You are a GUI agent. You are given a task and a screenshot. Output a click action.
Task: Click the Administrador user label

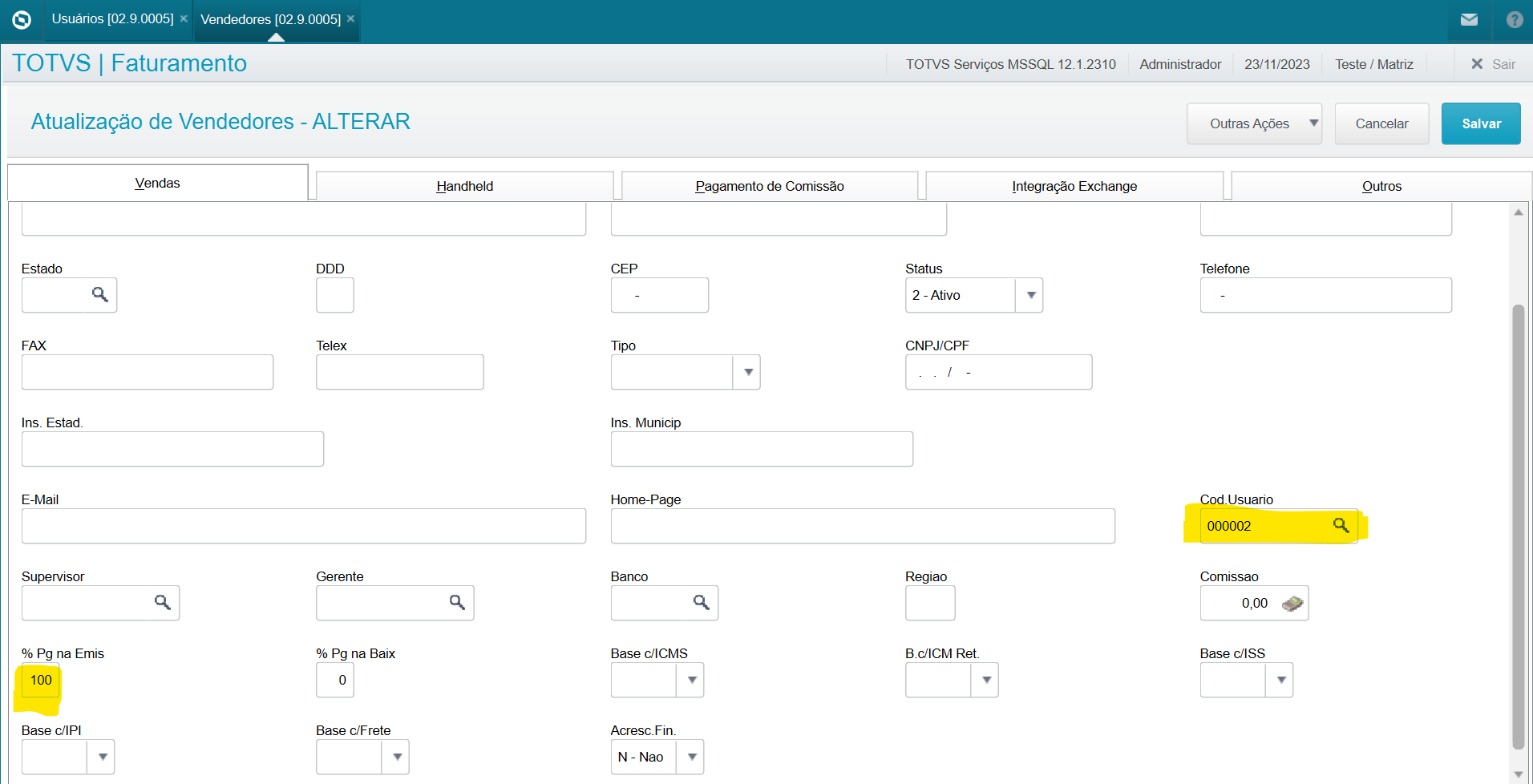pyautogui.click(x=1180, y=64)
